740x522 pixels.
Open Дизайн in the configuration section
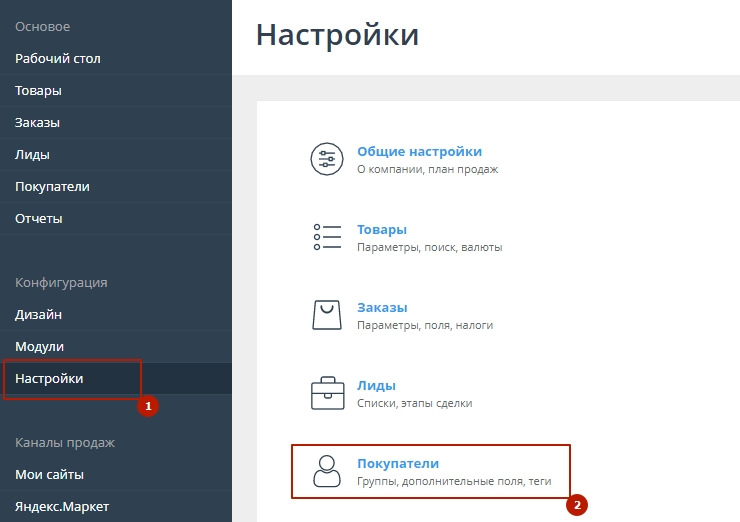[x=38, y=315]
